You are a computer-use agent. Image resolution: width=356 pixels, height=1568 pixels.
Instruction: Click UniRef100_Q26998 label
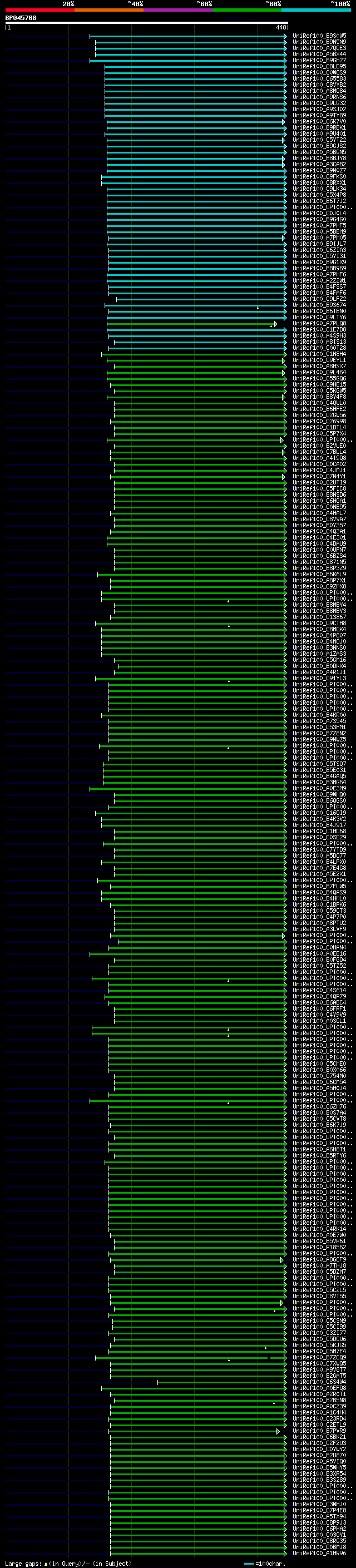tap(319, 421)
